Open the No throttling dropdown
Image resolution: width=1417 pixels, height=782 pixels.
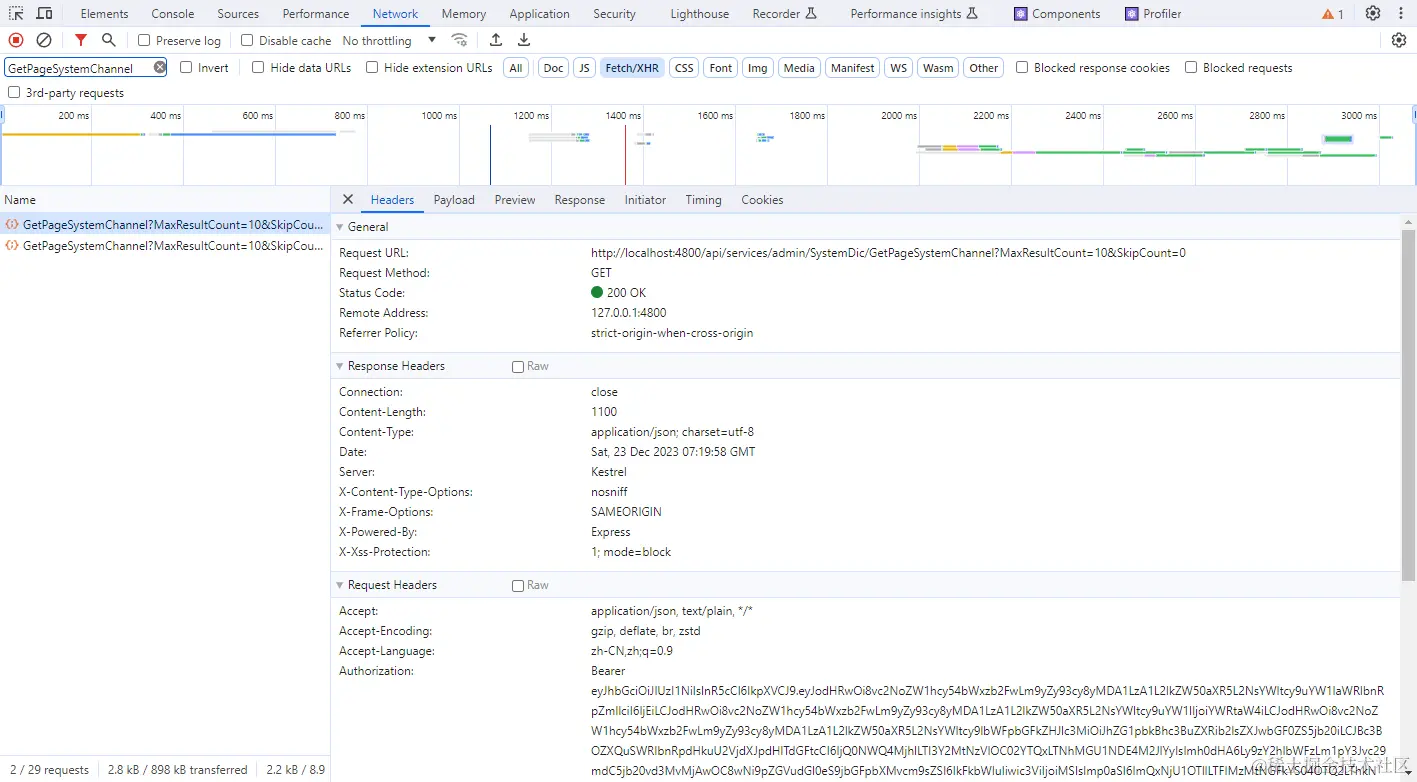pyautogui.click(x=389, y=41)
